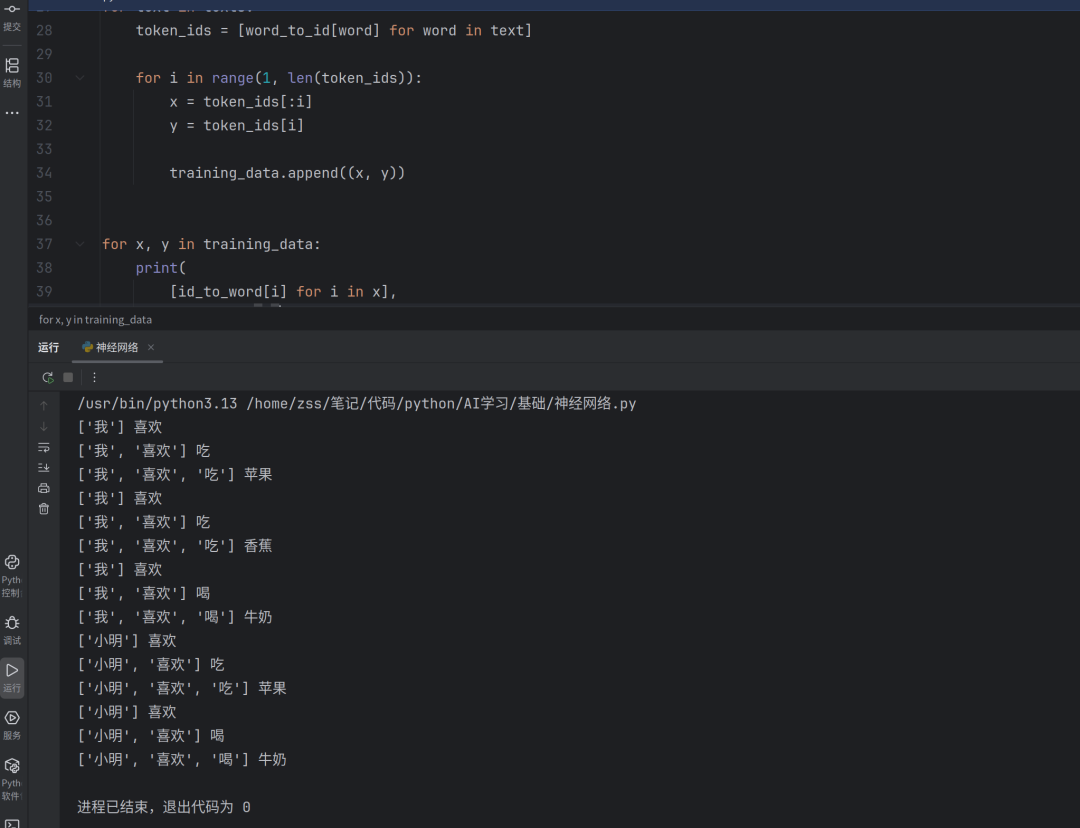Show more tool windows ellipsis
The width and height of the screenshot is (1080, 828).
pyautogui.click(x=12, y=112)
